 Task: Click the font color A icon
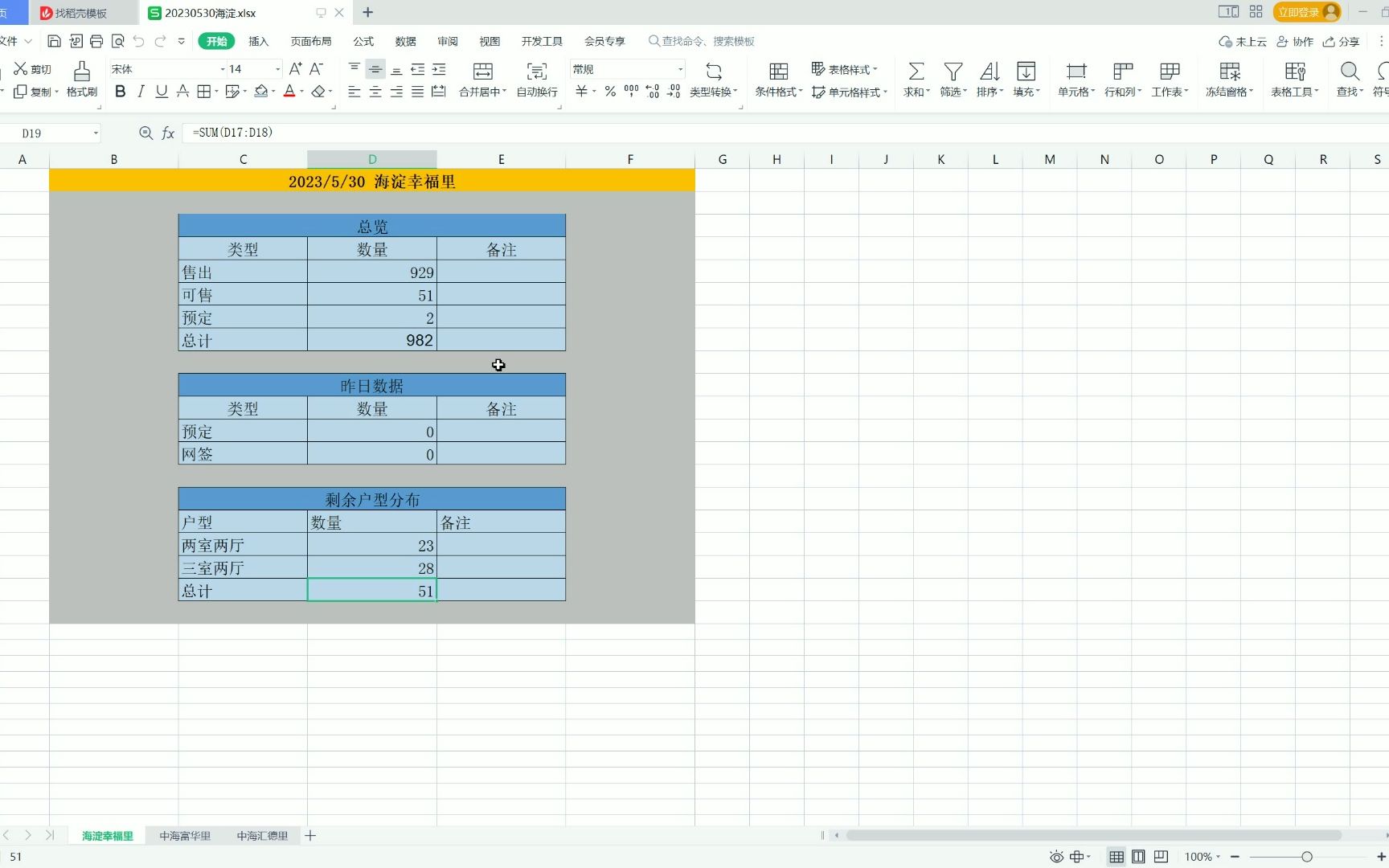point(289,92)
